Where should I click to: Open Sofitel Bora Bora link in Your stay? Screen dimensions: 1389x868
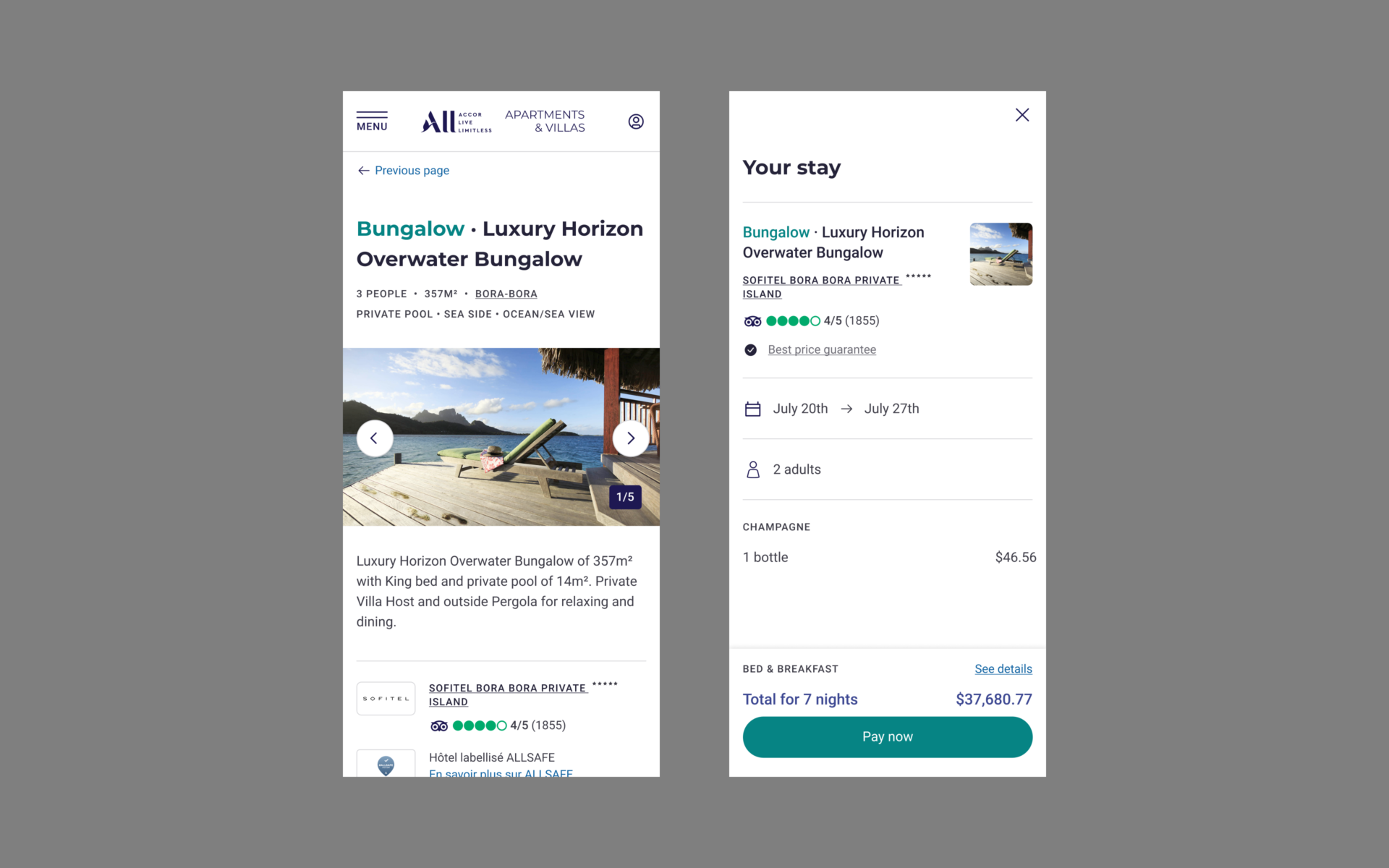[x=820, y=281]
